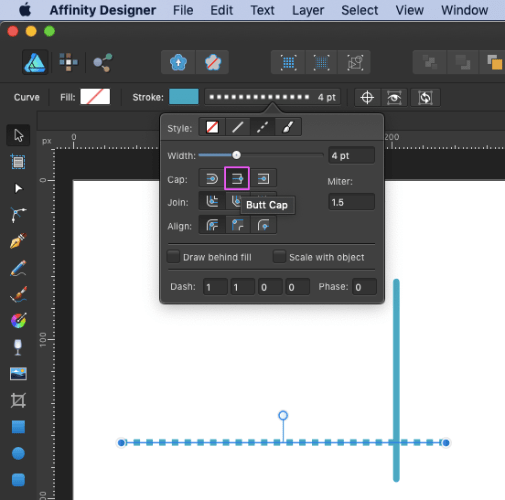
Task: Select the Move tool arrow
Action: pyautogui.click(x=18, y=135)
